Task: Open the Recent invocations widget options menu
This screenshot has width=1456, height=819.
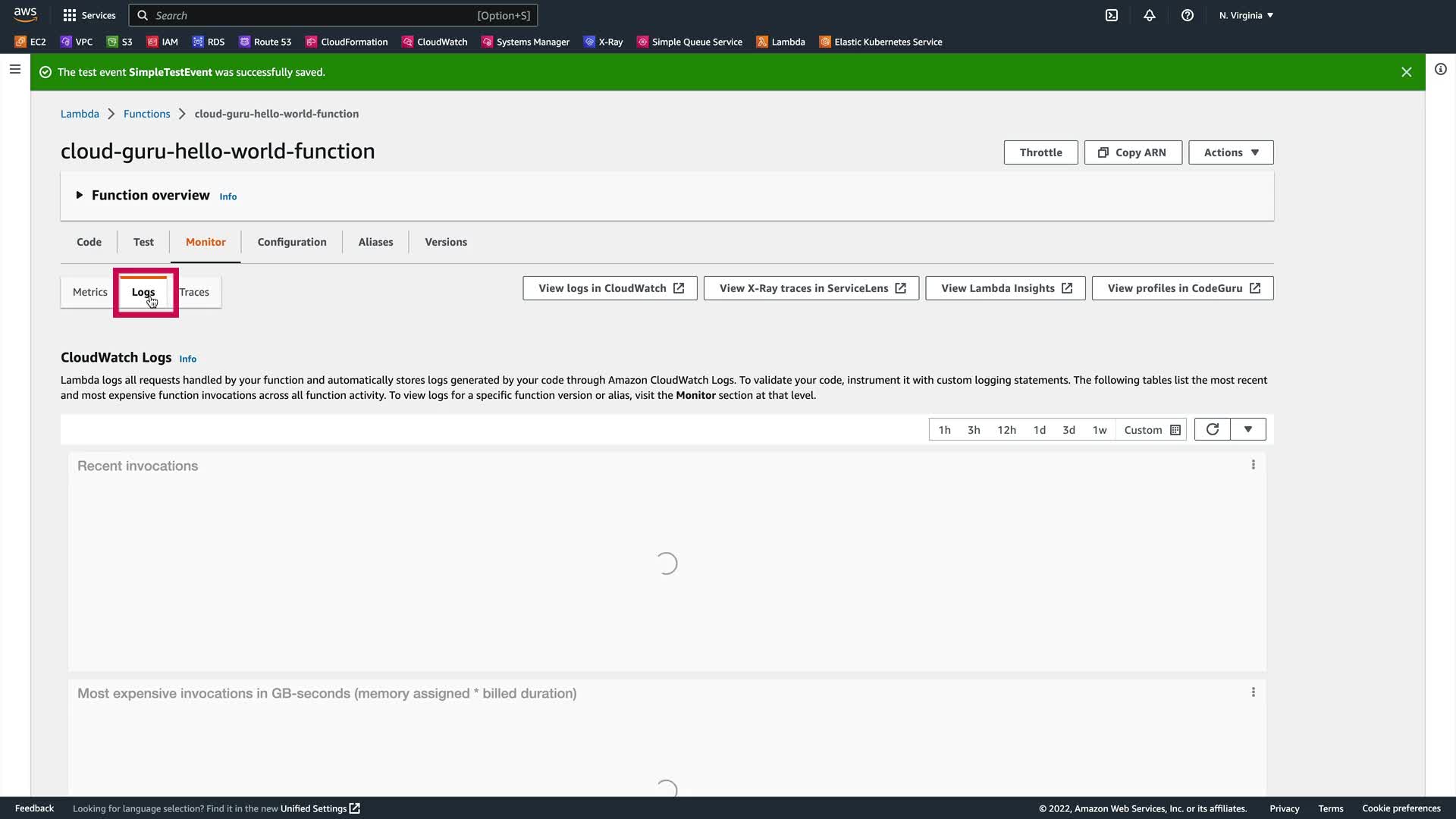Action: (x=1253, y=465)
